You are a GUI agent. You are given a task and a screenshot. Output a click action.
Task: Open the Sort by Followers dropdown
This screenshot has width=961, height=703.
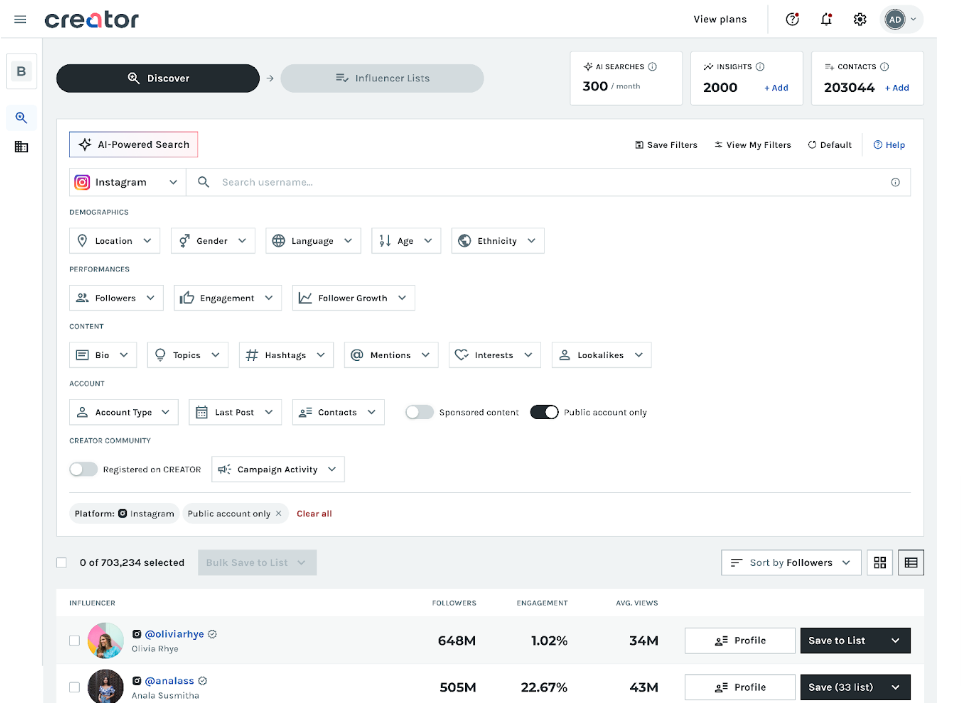790,562
